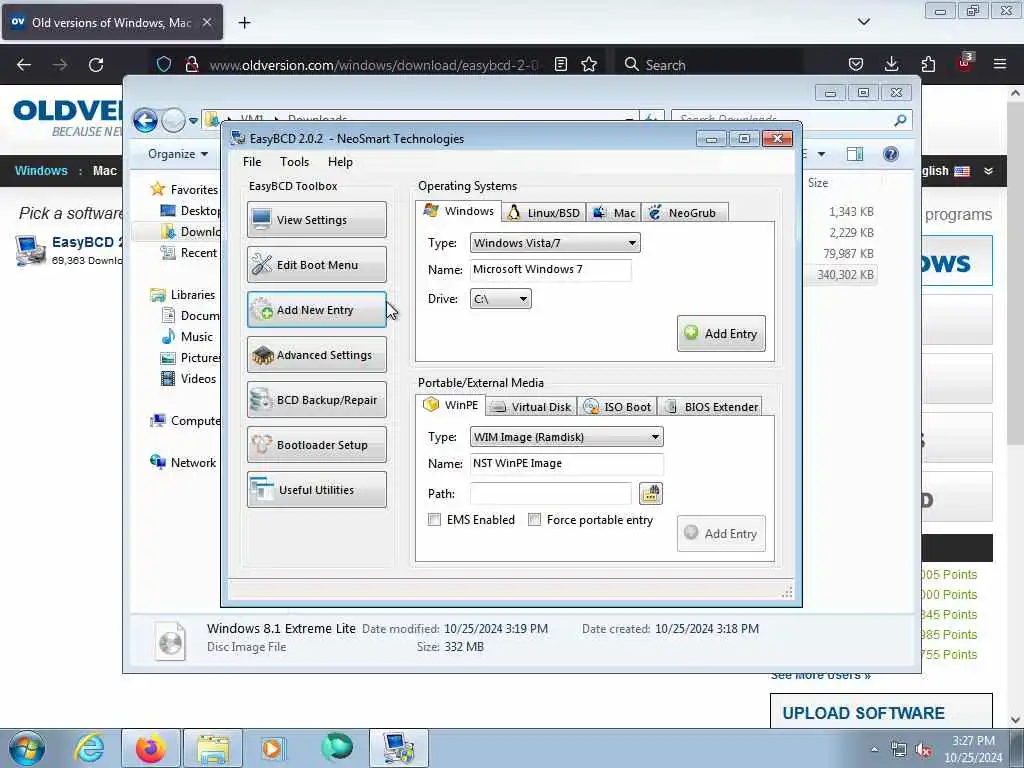This screenshot has height=768, width=1024.
Task: Edit the Microsoft Windows 7 name field
Action: pyautogui.click(x=551, y=270)
